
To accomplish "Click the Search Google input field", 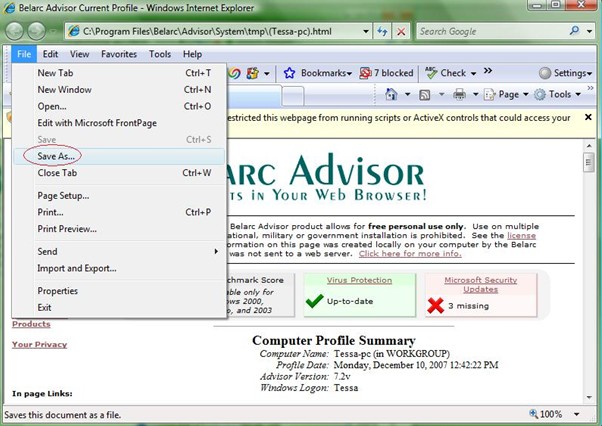I will coord(491,31).
